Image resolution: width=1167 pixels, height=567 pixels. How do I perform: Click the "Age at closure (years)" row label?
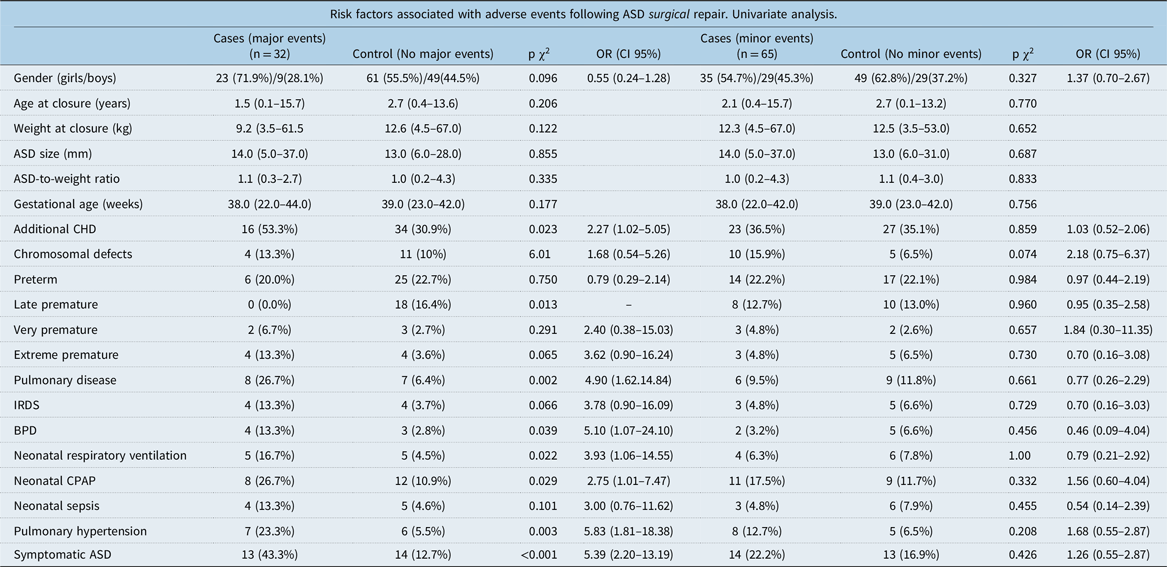(72, 103)
